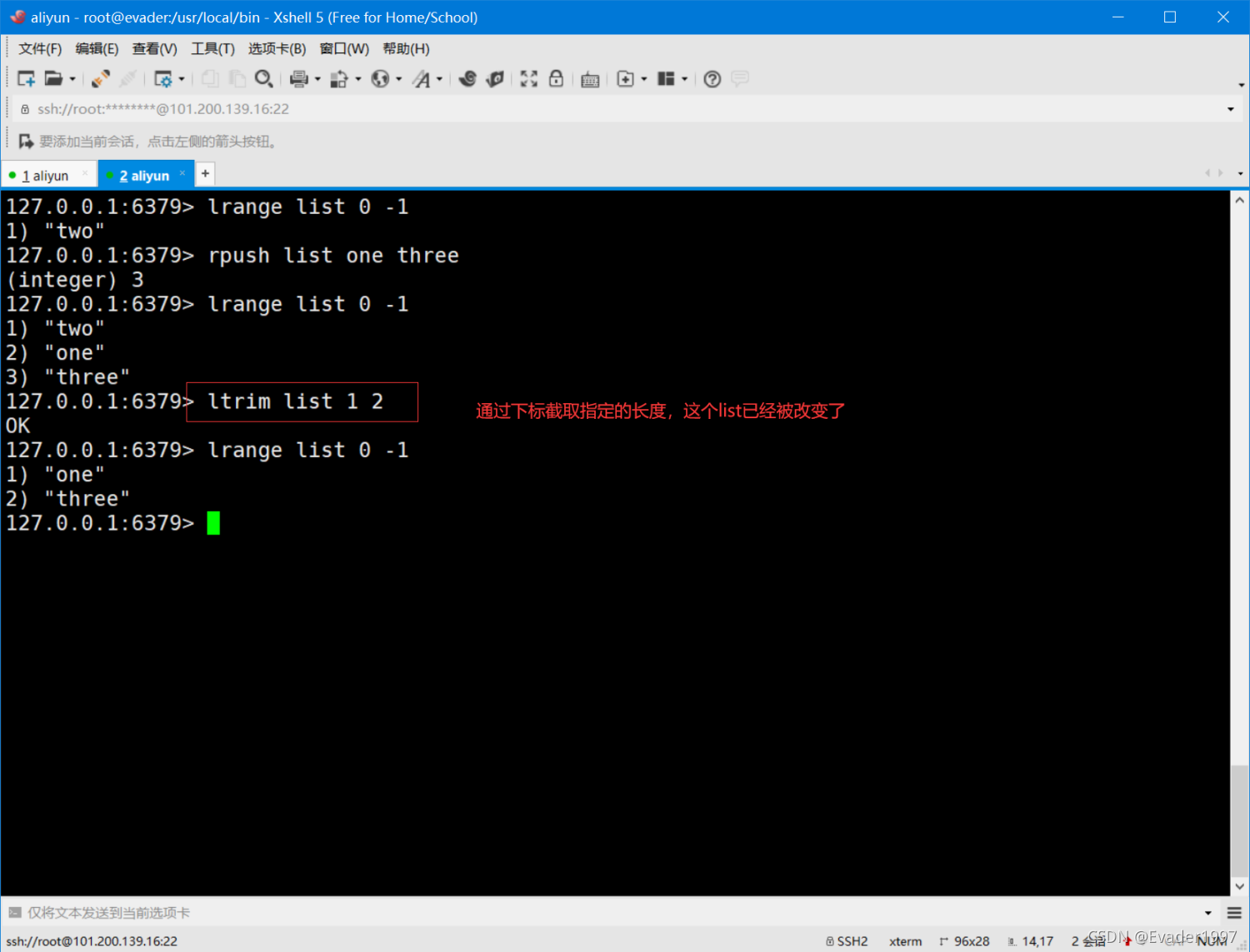Open the tab list dropdown arrow
Image resolution: width=1250 pixels, height=952 pixels.
tap(1240, 174)
